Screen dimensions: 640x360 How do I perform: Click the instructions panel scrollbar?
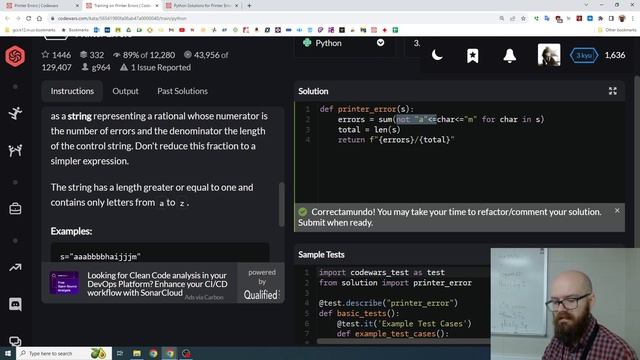tap(281, 204)
